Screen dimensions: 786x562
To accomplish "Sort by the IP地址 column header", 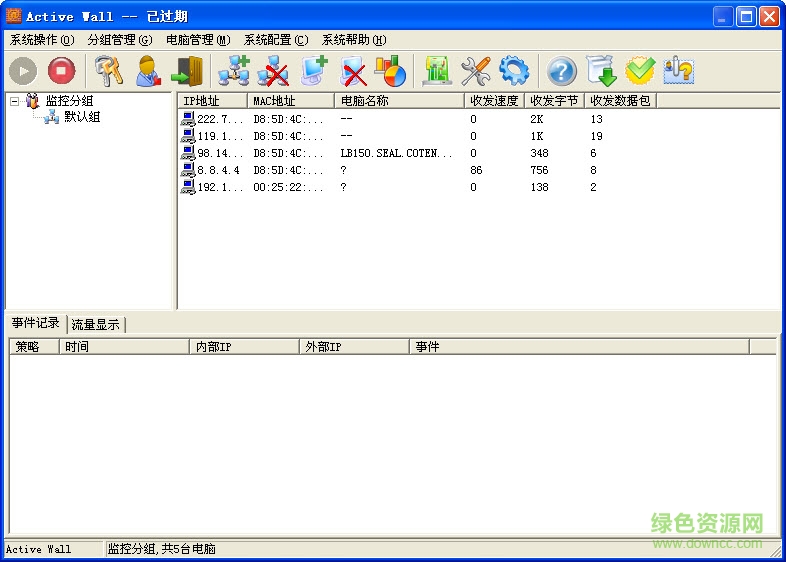I will click(x=212, y=101).
